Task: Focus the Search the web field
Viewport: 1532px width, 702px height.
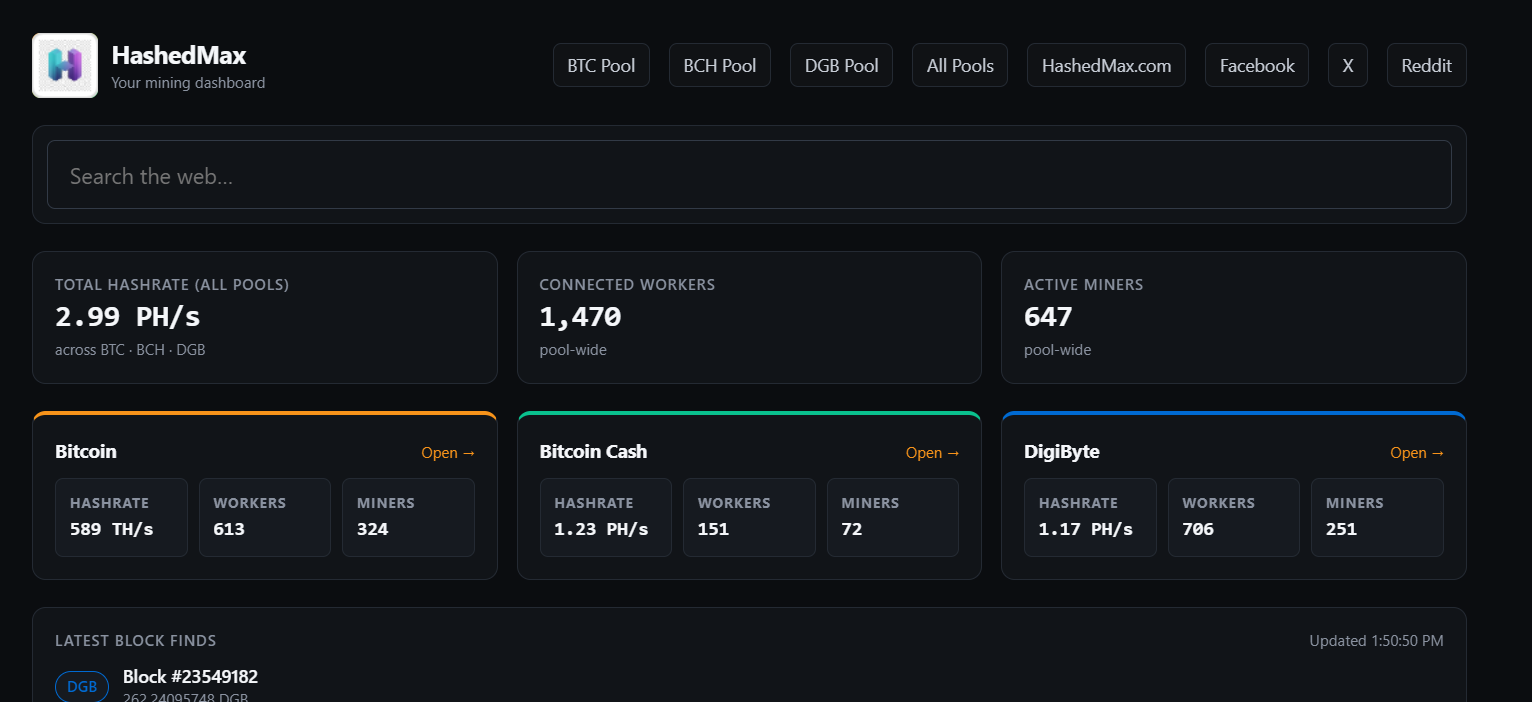Action: (x=749, y=175)
